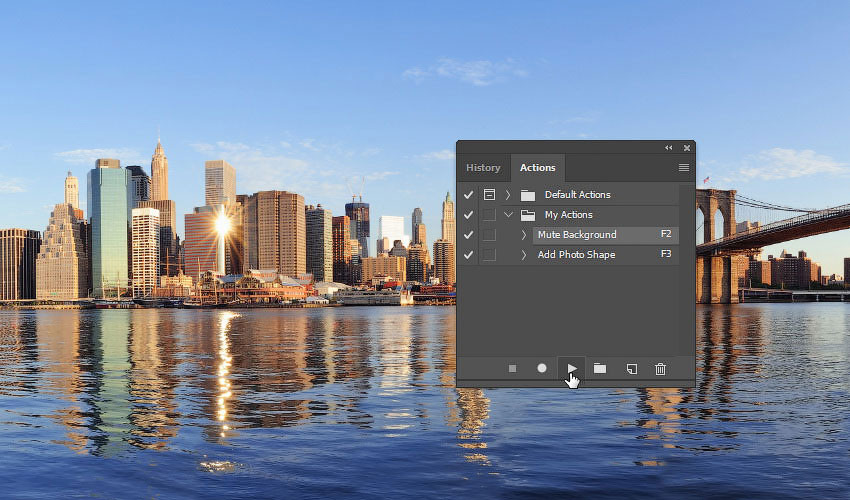Select the My Actions open folder icon
This screenshot has width=850, height=500.
(x=527, y=215)
